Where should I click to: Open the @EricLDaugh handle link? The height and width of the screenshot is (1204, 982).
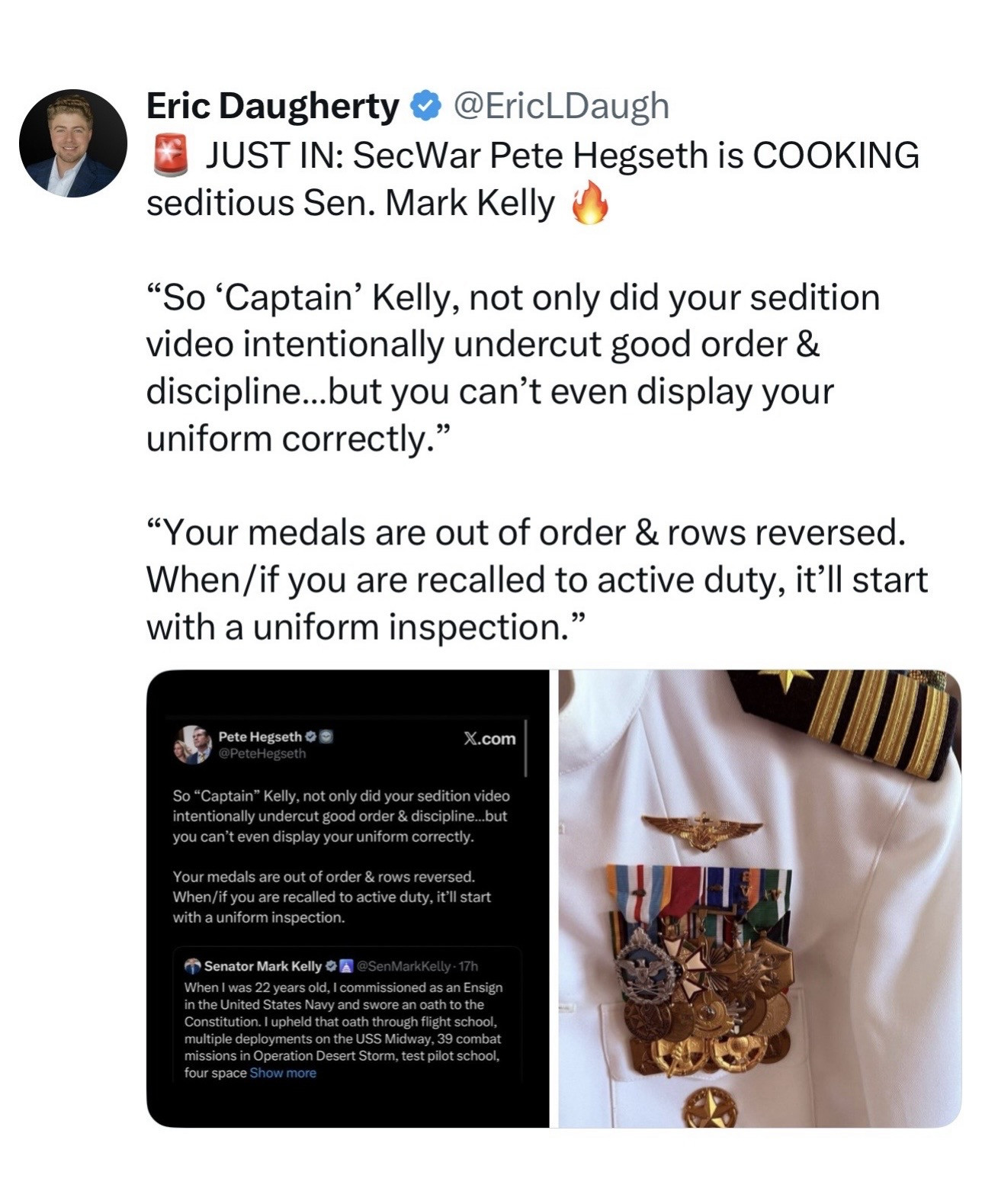pos(561,106)
